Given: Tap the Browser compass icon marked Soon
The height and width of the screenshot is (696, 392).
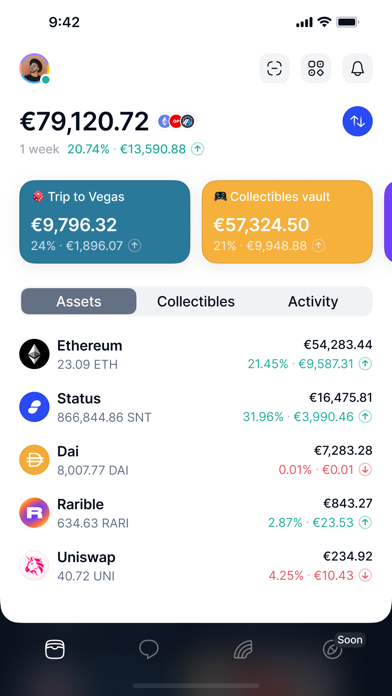Looking at the screenshot, I should point(333,650).
